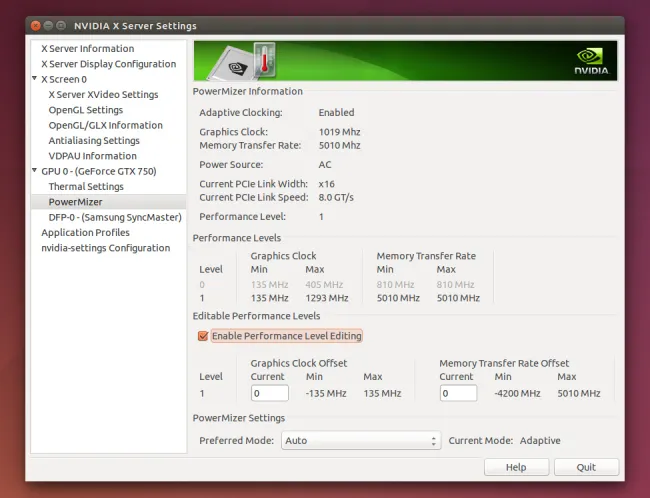Collapse the GPU 0 GeForce GTX 750 node
The image size is (650, 498).
click(x=35, y=170)
